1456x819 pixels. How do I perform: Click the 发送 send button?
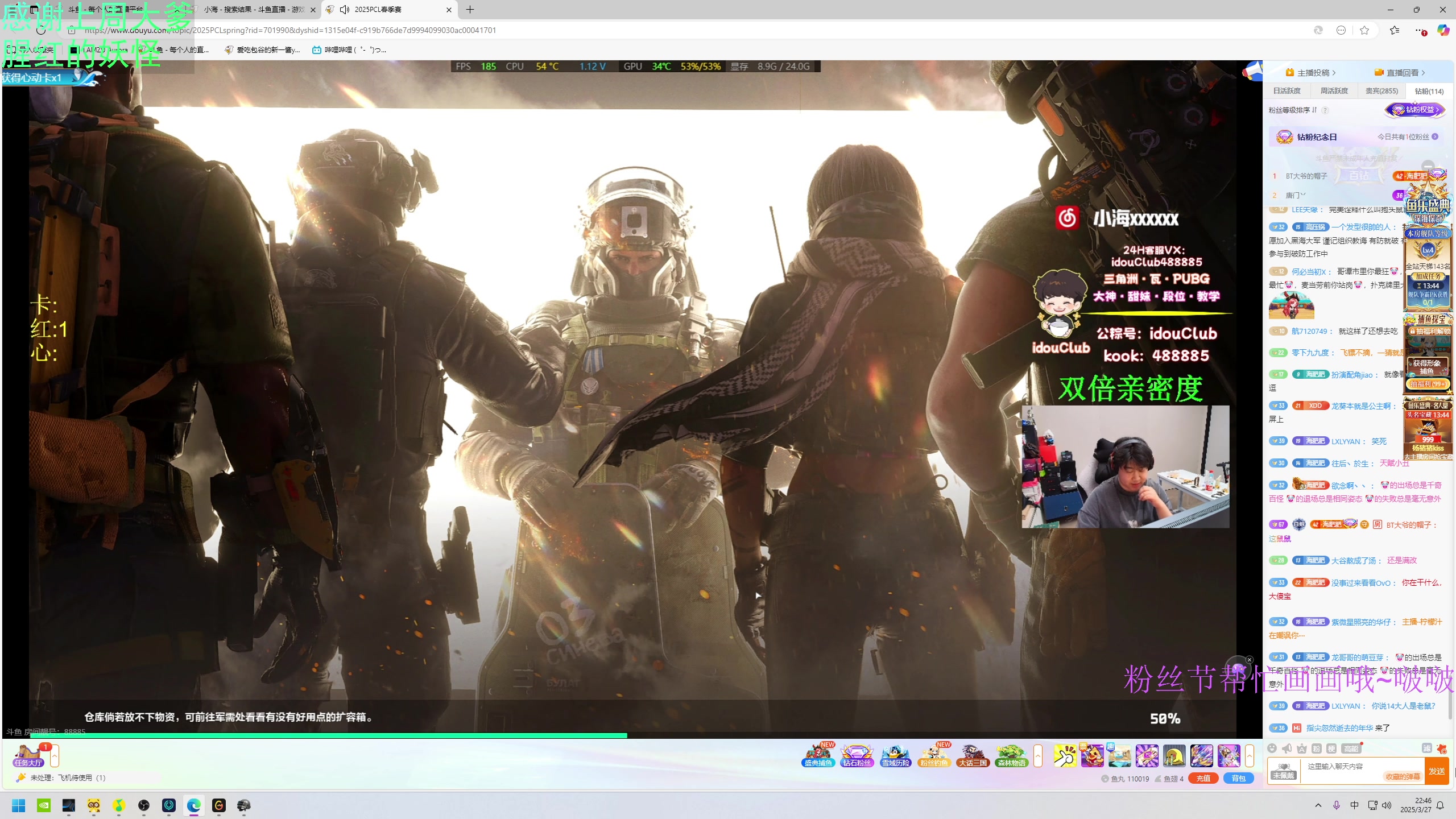point(1437,771)
